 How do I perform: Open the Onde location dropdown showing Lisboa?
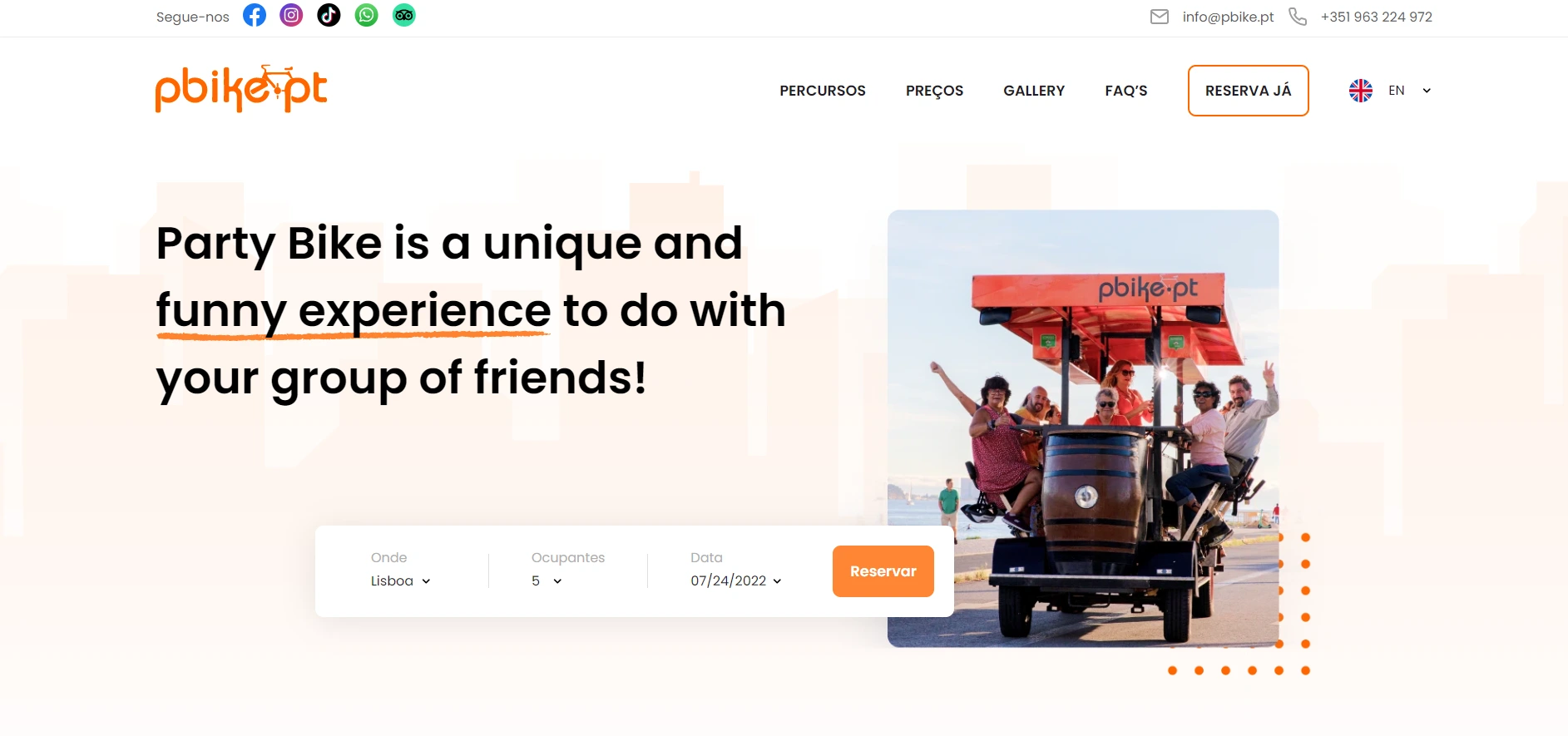click(x=401, y=580)
